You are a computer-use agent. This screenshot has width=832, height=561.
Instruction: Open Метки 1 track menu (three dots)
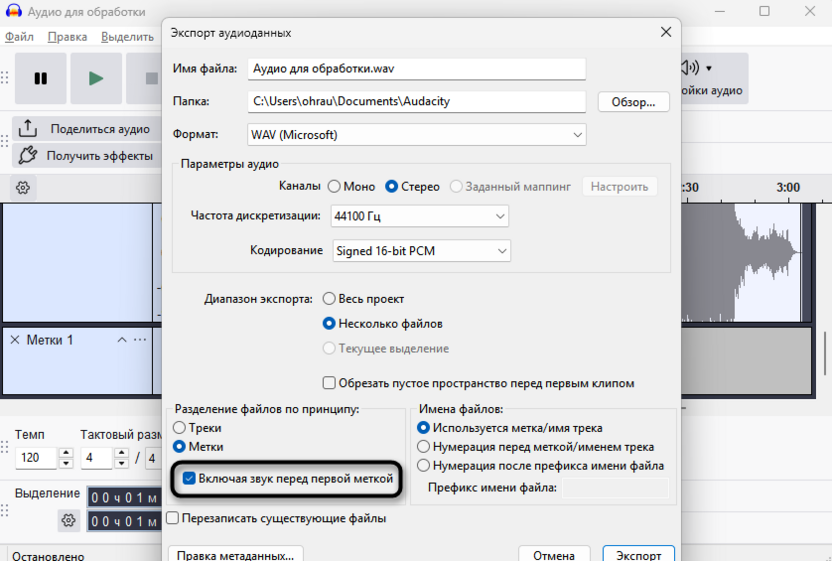(140, 340)
